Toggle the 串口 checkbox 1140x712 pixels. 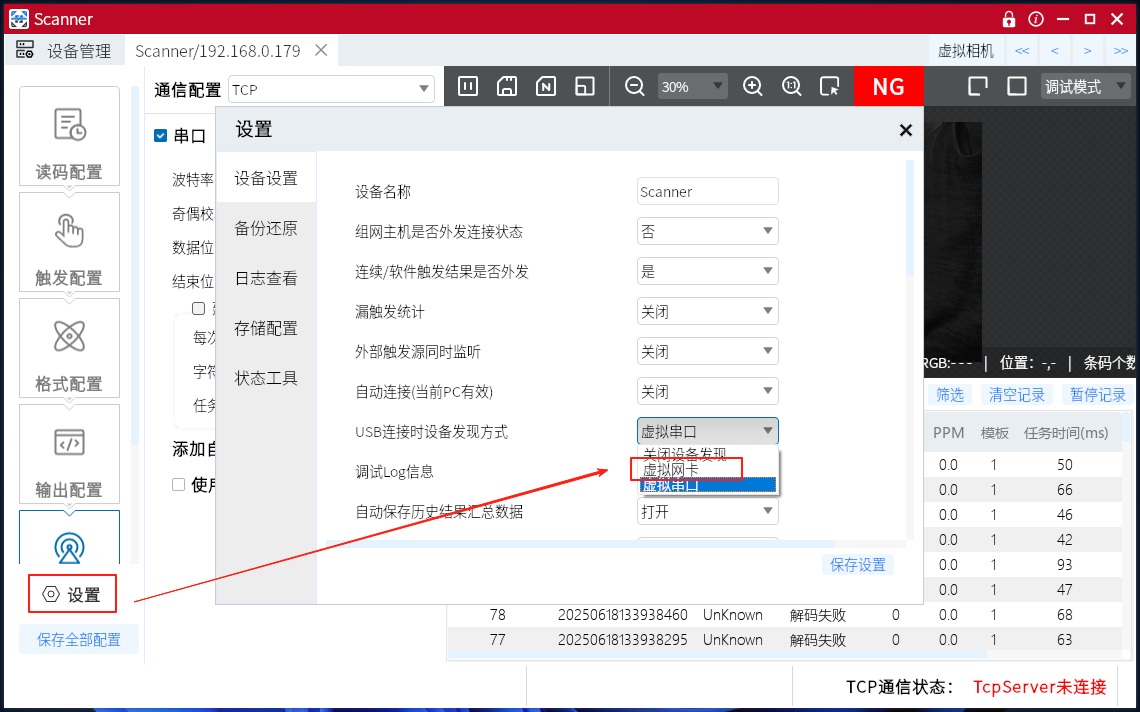(x=161, y=135)
